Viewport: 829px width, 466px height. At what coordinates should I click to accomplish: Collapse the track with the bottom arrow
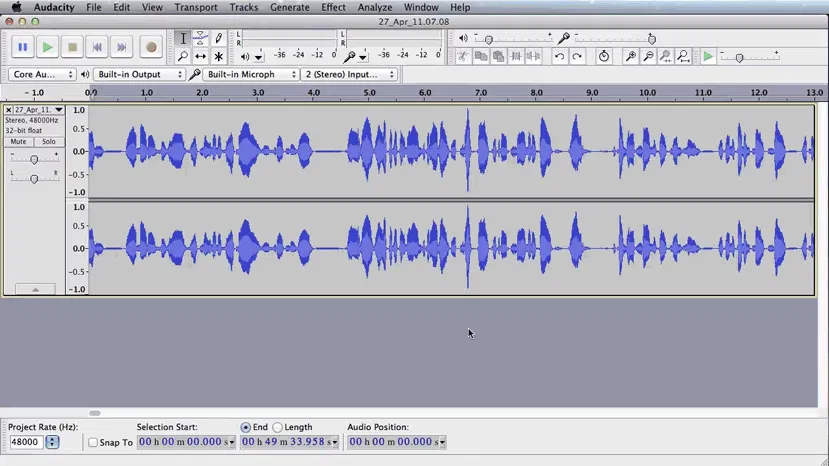(x=35, y=289)
